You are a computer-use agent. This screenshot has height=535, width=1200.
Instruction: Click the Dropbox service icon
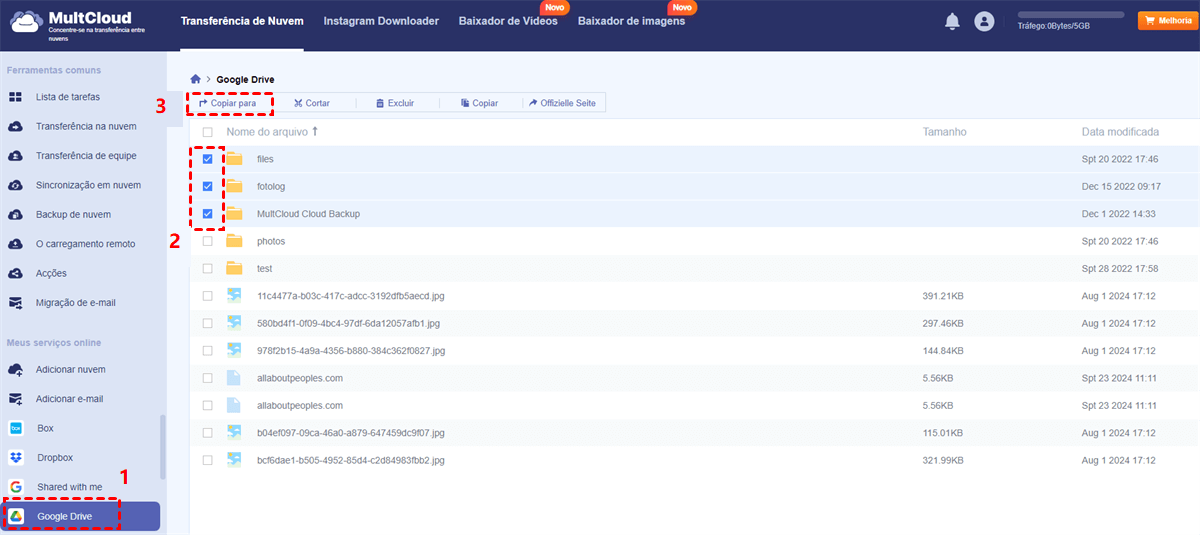tap(16, 457)
